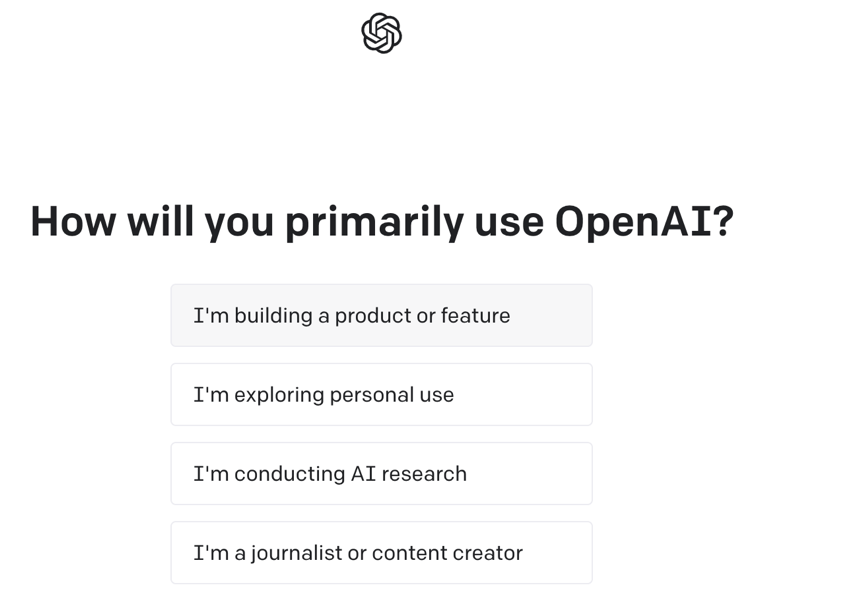Choose the personal use answer
Image resolution: width=864 pixels, height=593 pixels.
tap(381, 395)
